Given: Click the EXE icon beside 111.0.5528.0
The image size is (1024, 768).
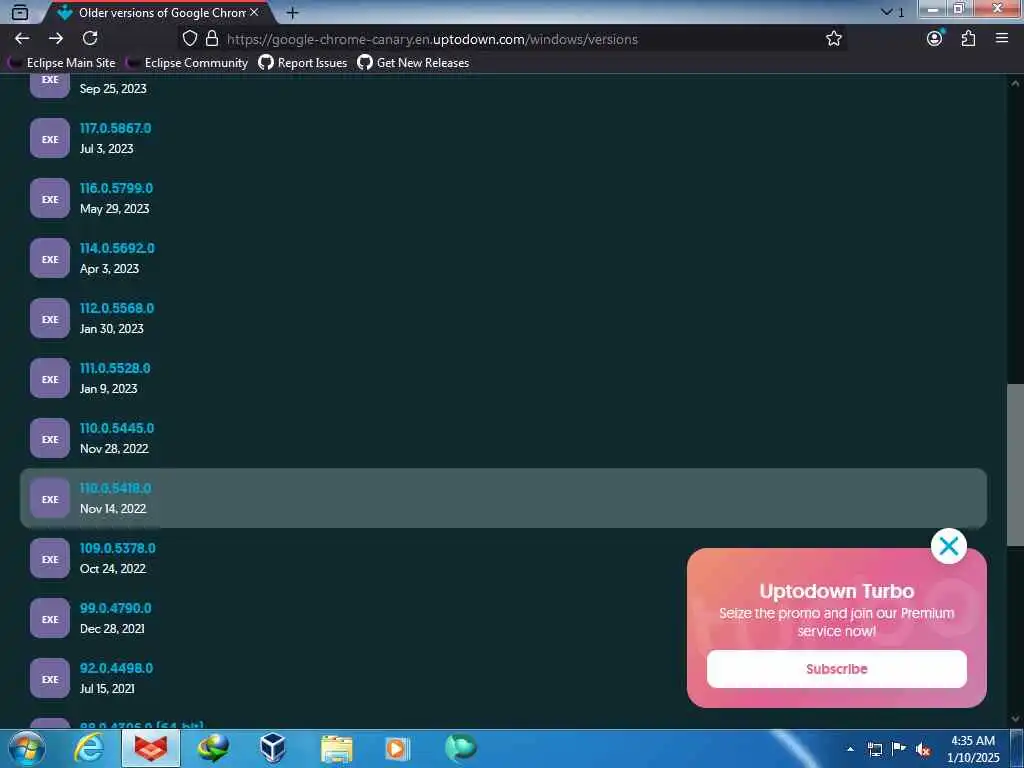Looking at the screenshot, I should (50, 379).
